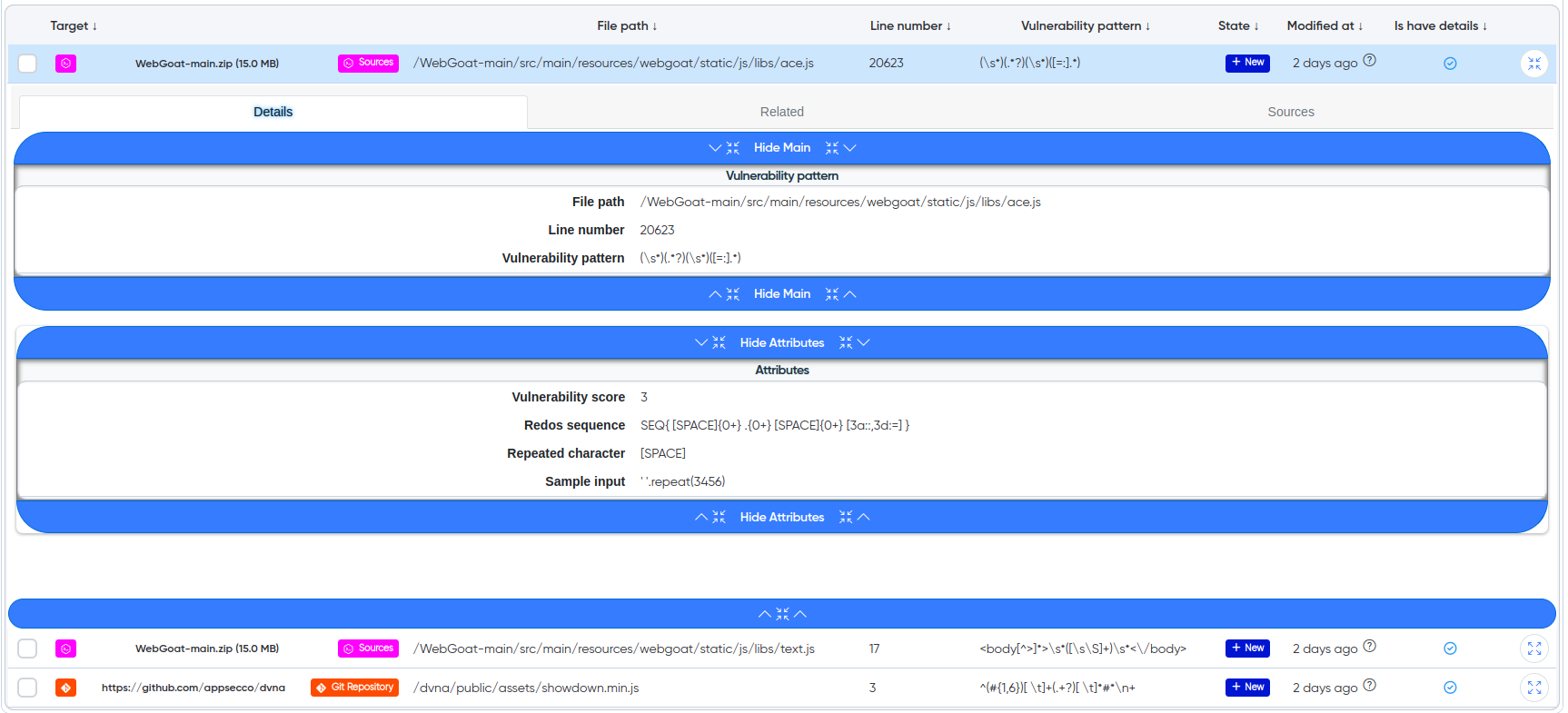
Task: Click the Attributes section header
Action: point(782,370)
